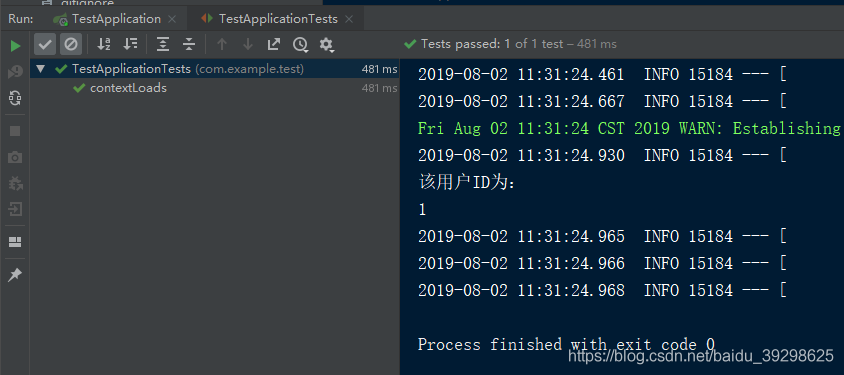Click Toggle auto-test icon in sidebar
The image size is (844, 375).
click(15, 98)
